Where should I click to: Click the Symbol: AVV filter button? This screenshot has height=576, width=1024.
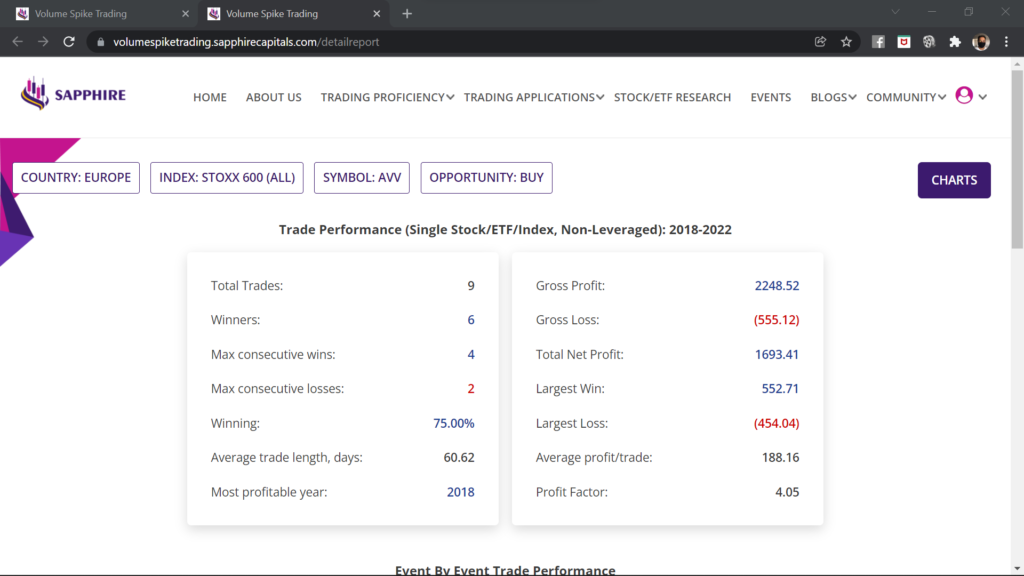tap(362, 178)
